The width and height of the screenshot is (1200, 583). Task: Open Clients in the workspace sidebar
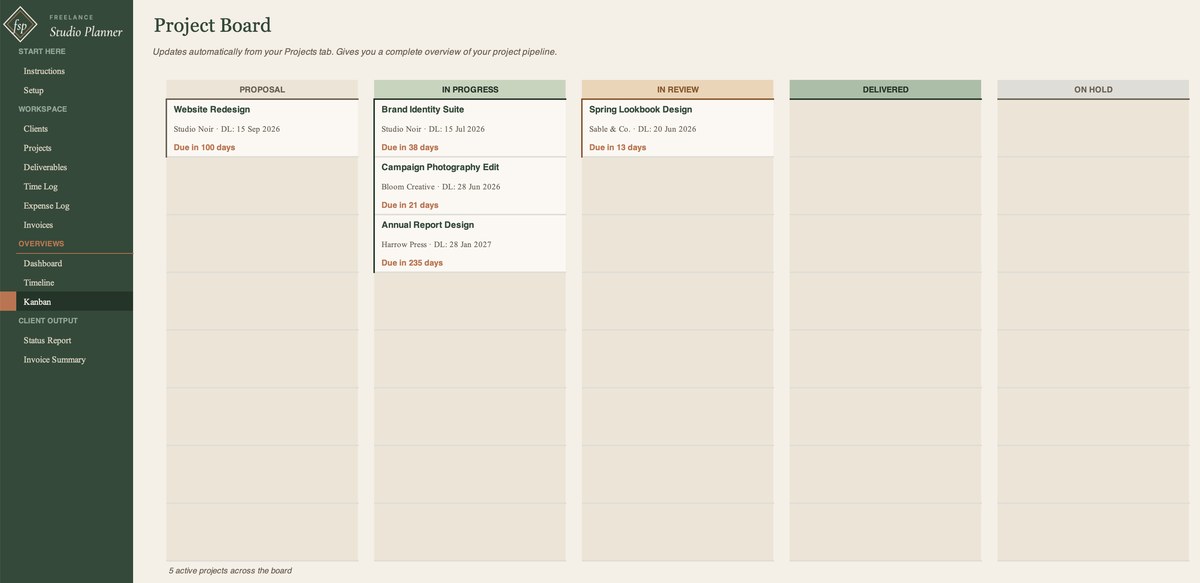coord(36,129)
